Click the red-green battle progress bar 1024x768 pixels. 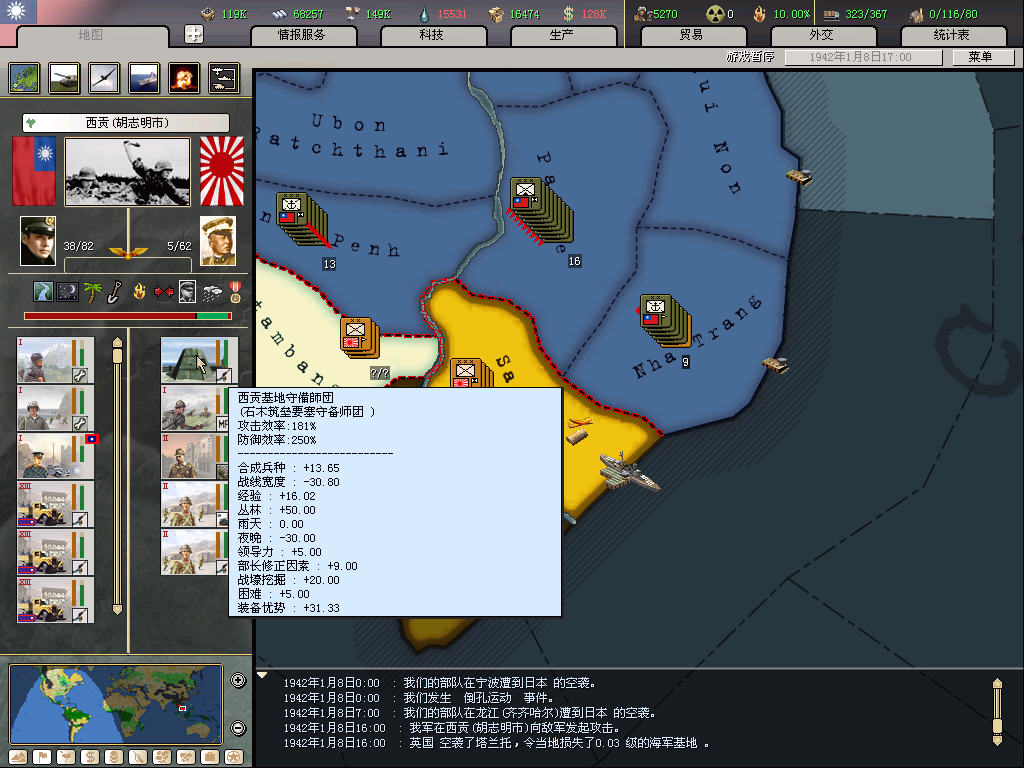tap(128, 316)
